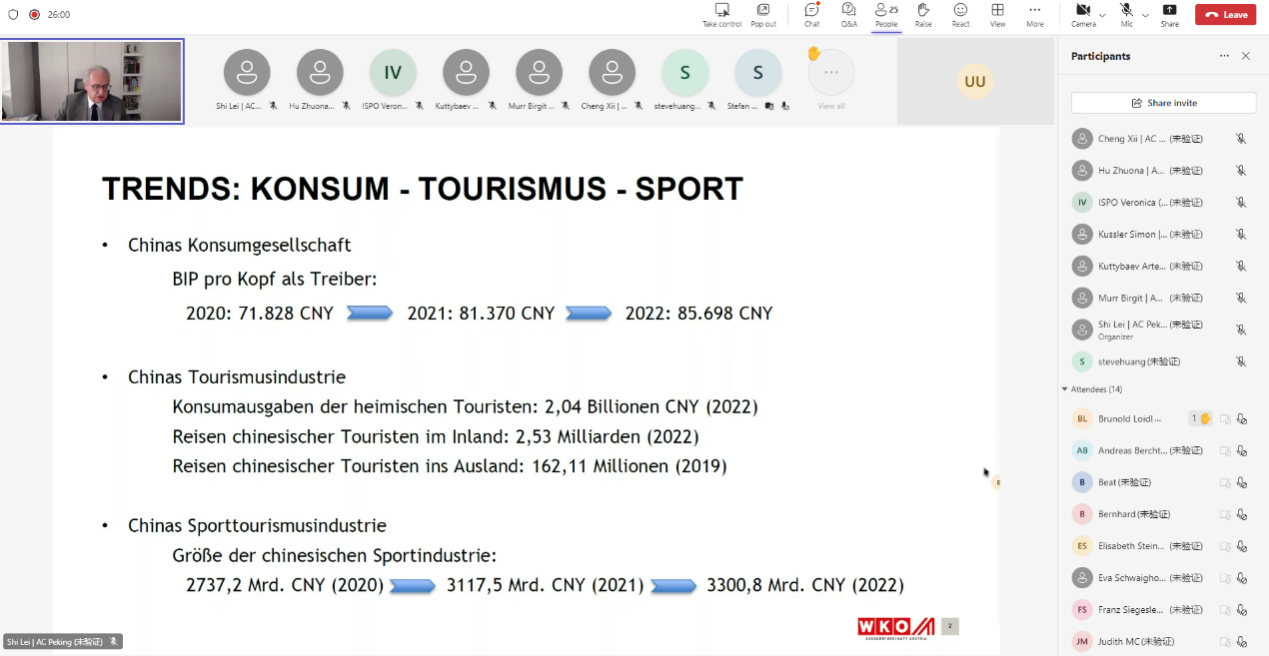The width and height of the screenshot is (1269, 656).
Task: Close the Participants panel
Action: pos(1245,56)
